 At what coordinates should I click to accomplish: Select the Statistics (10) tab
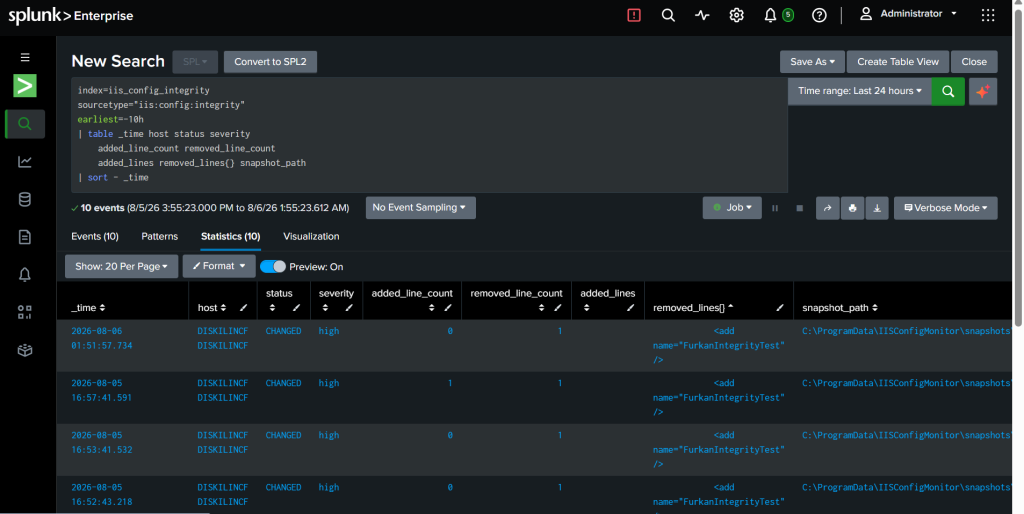click(231, 236)
